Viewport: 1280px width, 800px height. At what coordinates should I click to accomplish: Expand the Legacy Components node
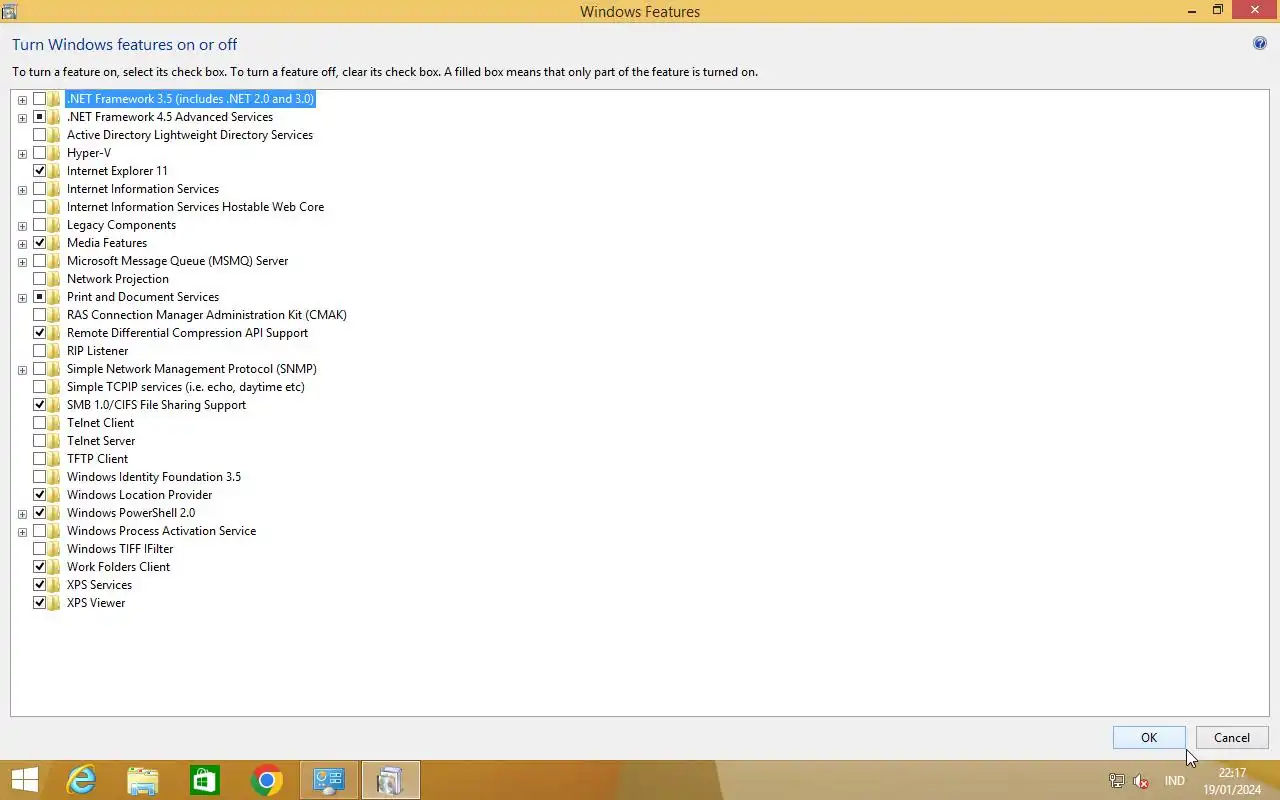22,226
